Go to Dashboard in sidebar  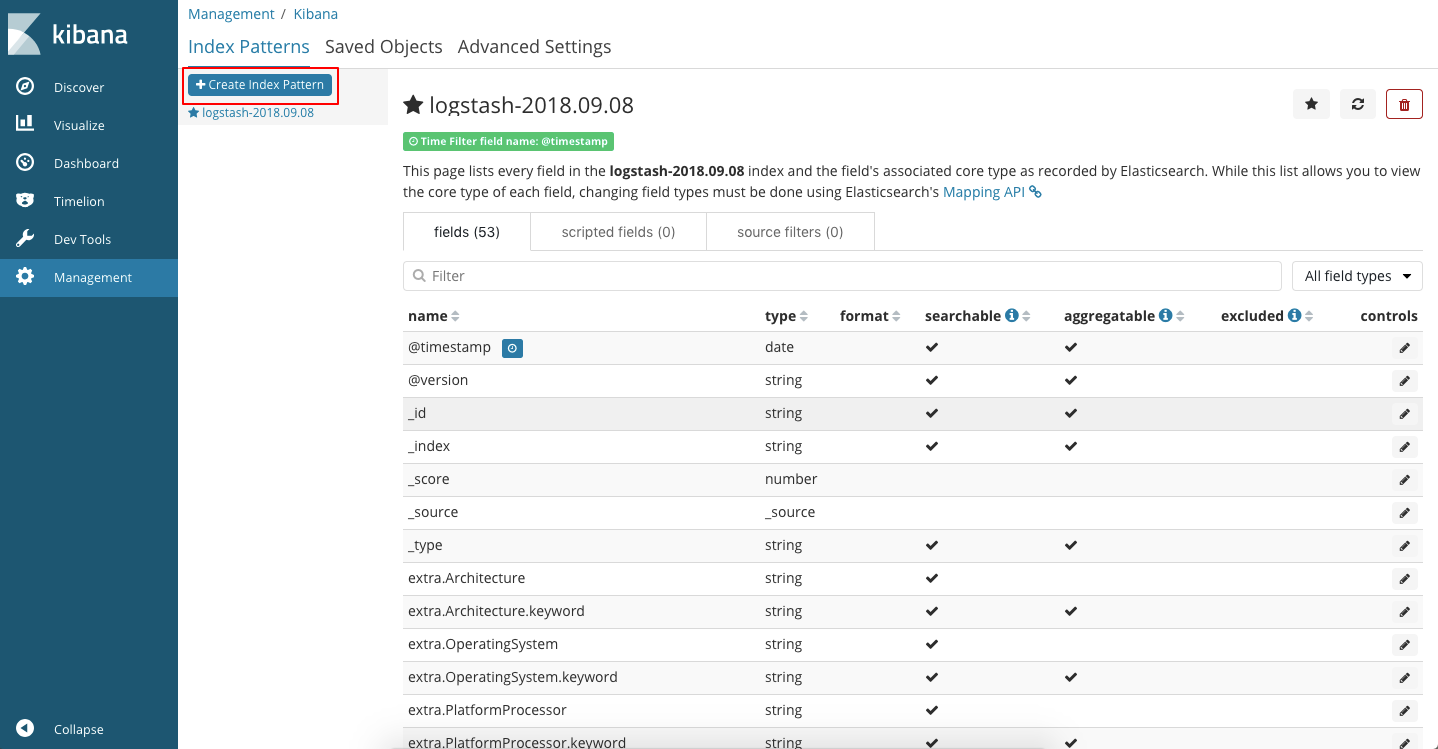tap(85, 163)
